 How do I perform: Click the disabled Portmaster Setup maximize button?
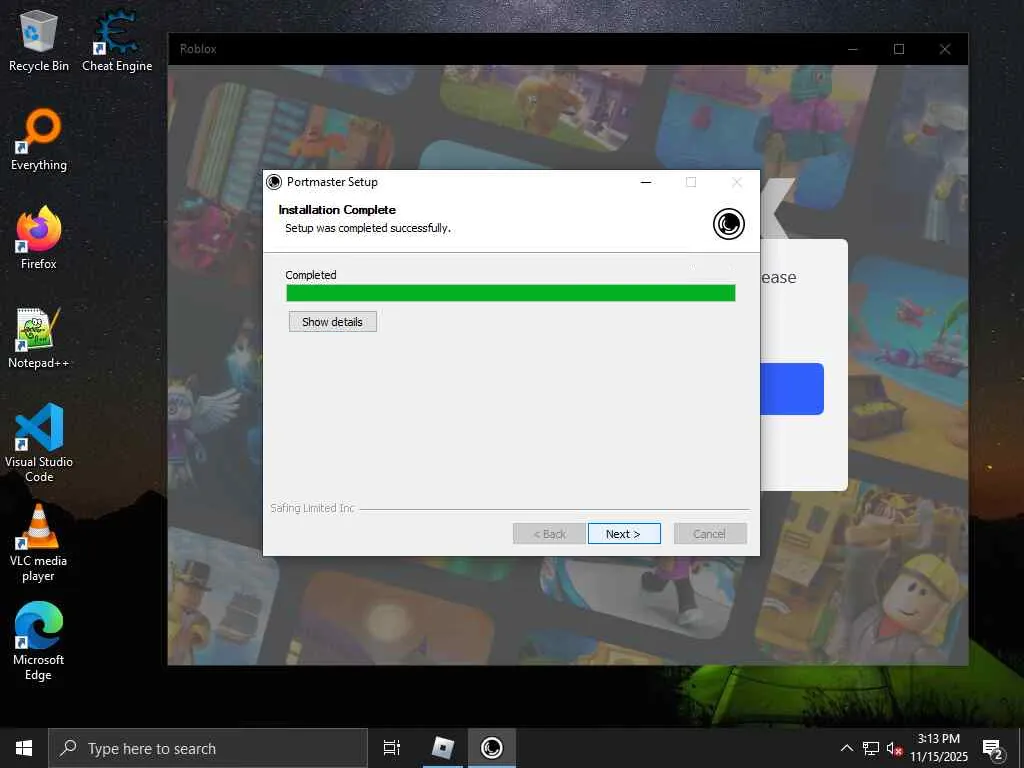tap(691, 182)
